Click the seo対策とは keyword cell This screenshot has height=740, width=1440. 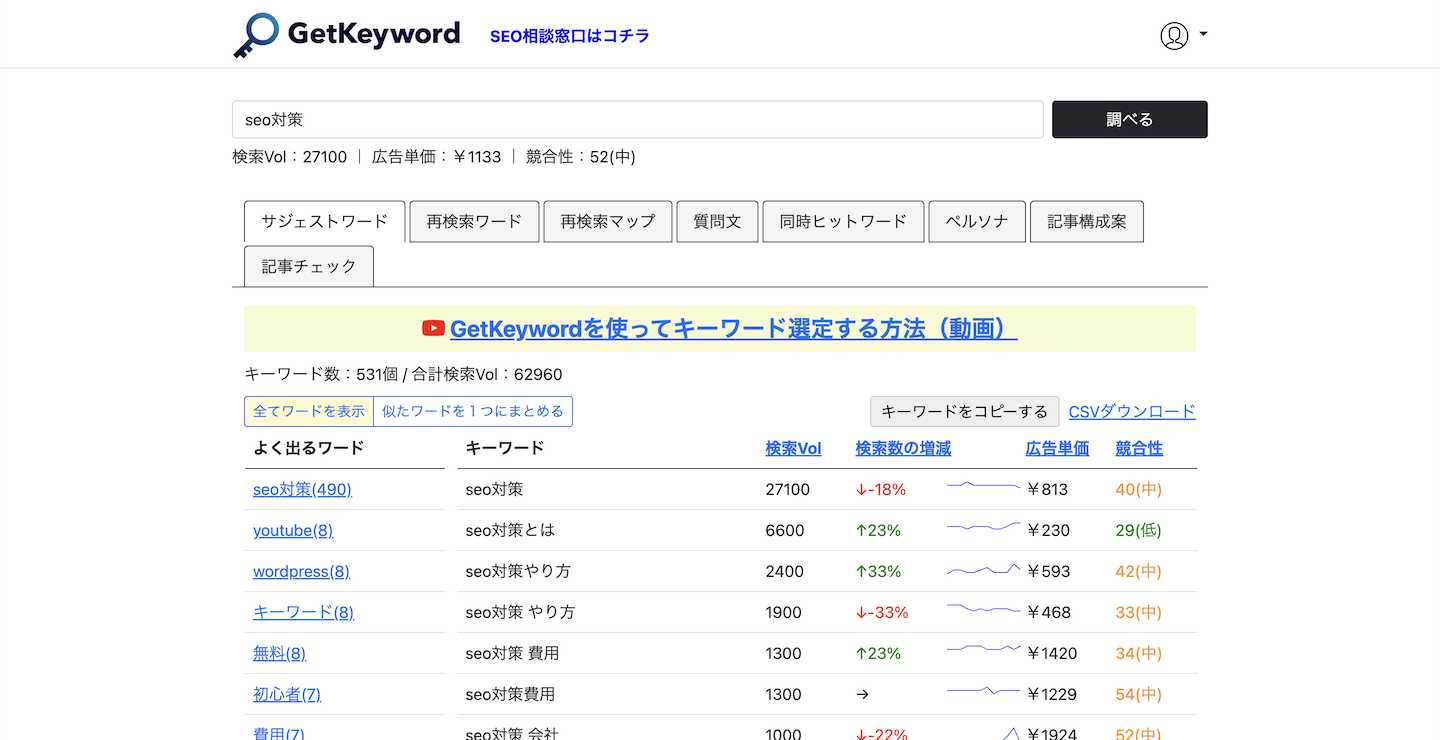tap(510, 530)
